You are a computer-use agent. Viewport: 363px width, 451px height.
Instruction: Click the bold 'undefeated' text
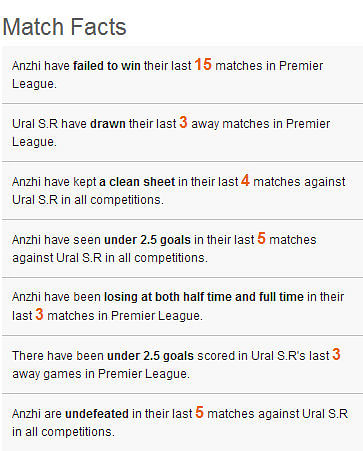tap(97, 414)
